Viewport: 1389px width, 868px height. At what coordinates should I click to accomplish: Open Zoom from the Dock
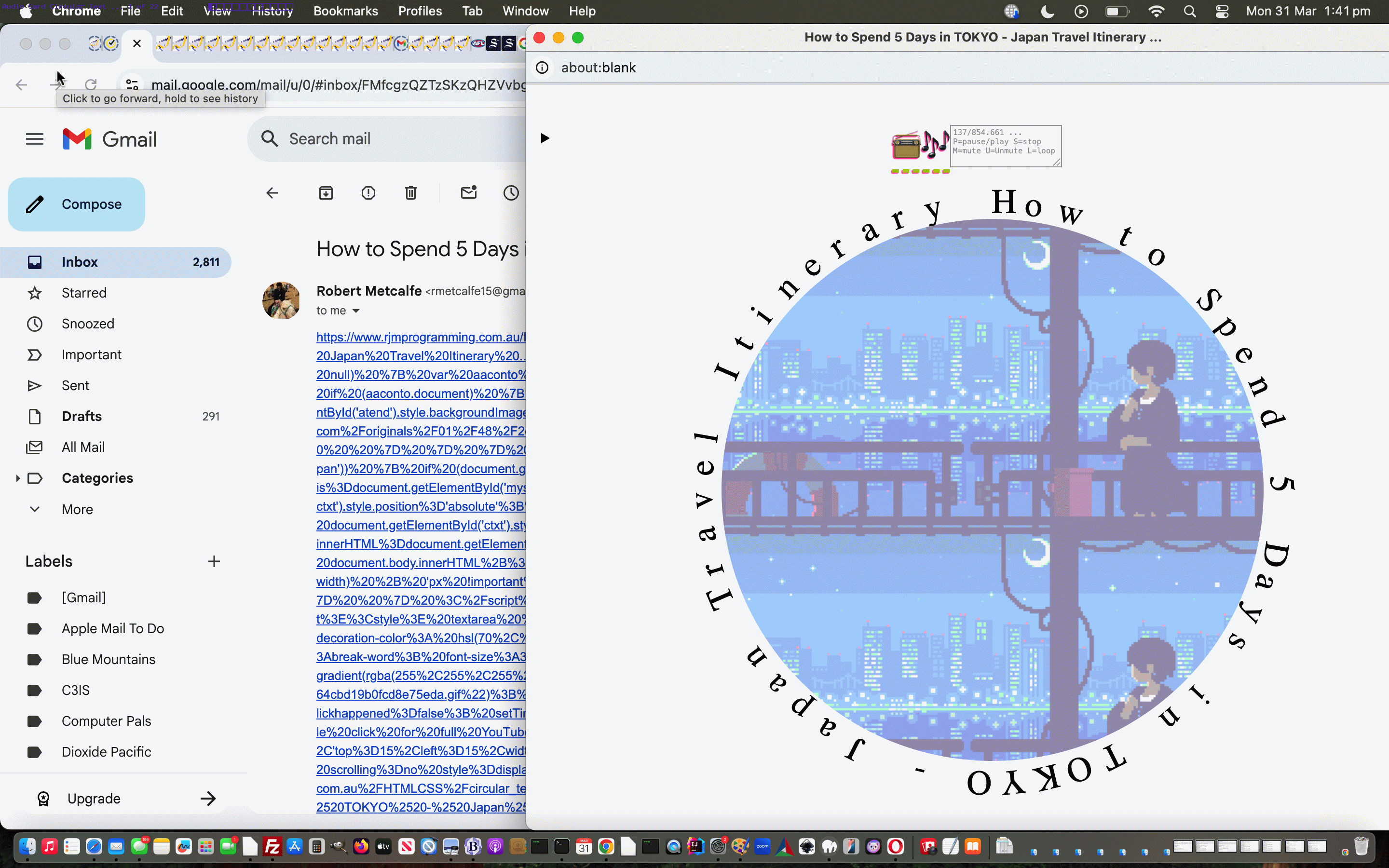(762, 846)
